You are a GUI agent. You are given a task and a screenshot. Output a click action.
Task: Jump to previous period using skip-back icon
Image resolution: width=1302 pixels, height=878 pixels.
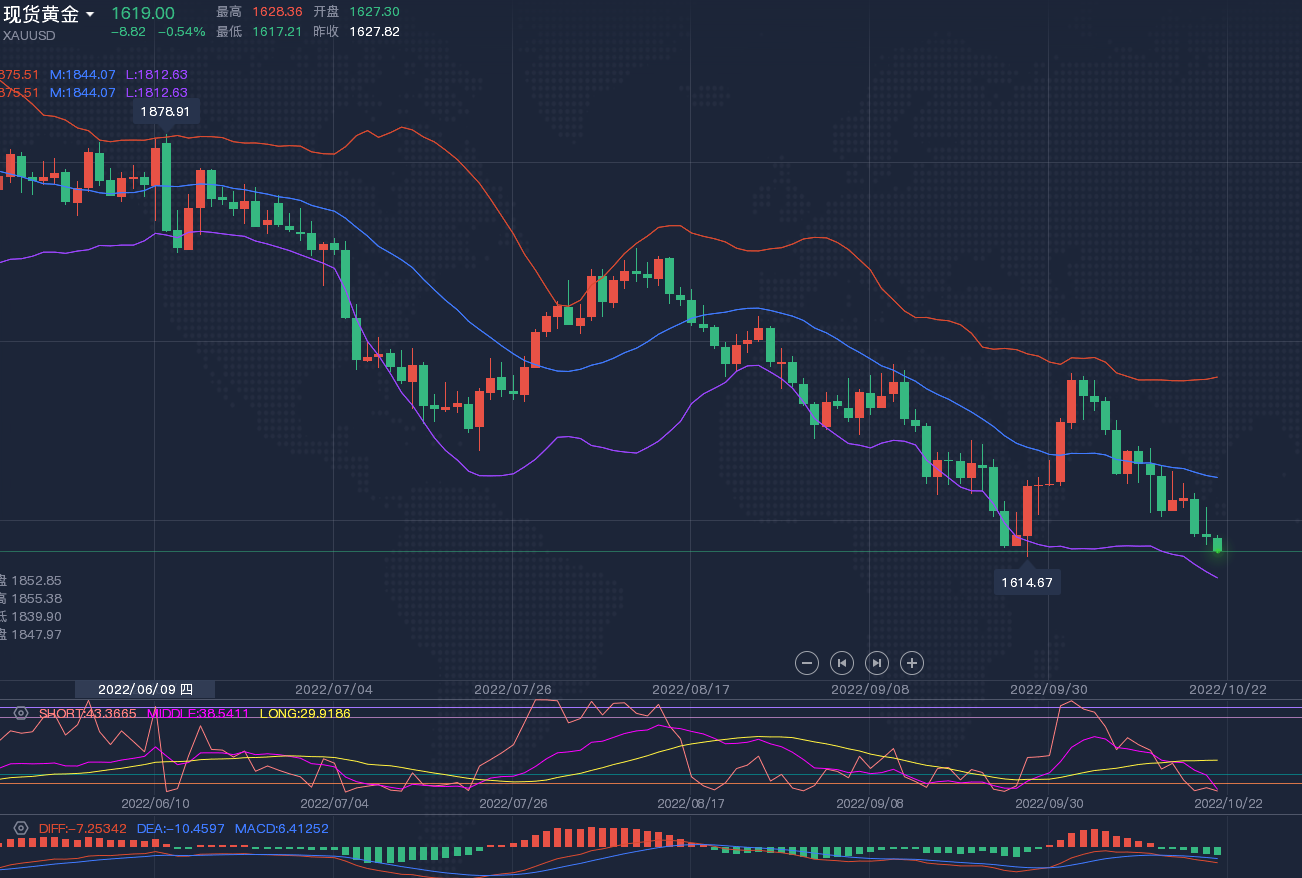[842, 662]
